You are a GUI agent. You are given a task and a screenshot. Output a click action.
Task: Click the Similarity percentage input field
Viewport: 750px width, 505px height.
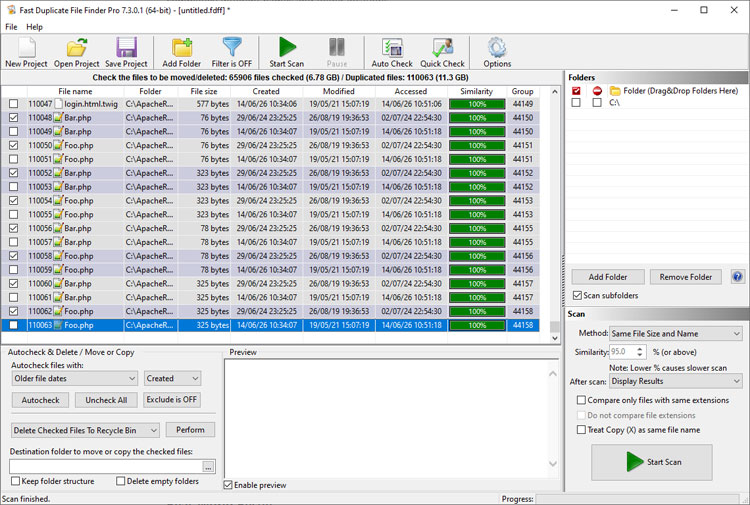click(x=622, y=352)
